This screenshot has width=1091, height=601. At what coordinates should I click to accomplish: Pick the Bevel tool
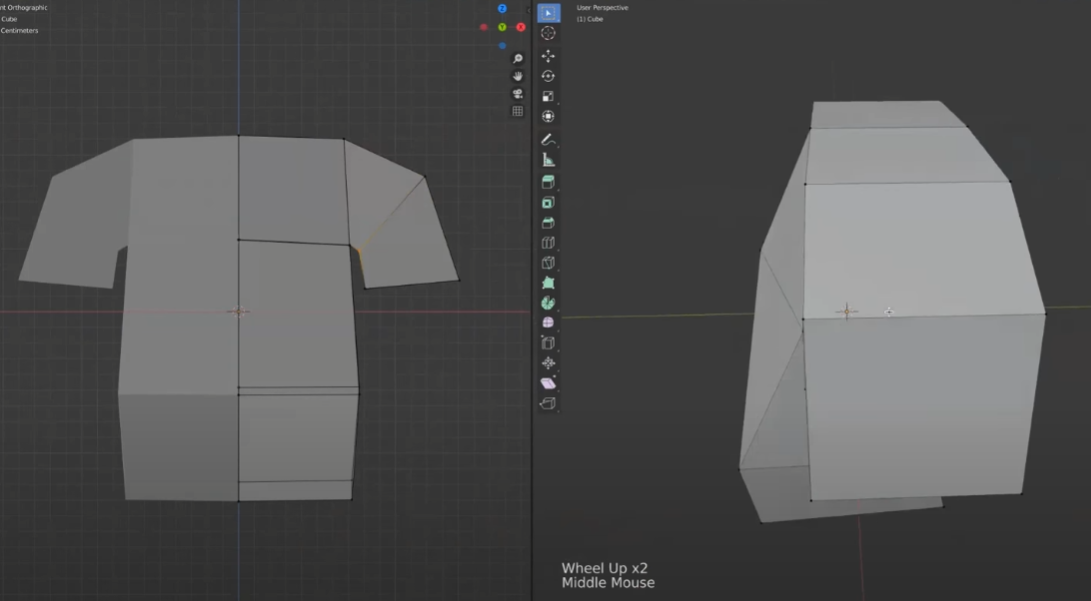[x=548, y=223]
